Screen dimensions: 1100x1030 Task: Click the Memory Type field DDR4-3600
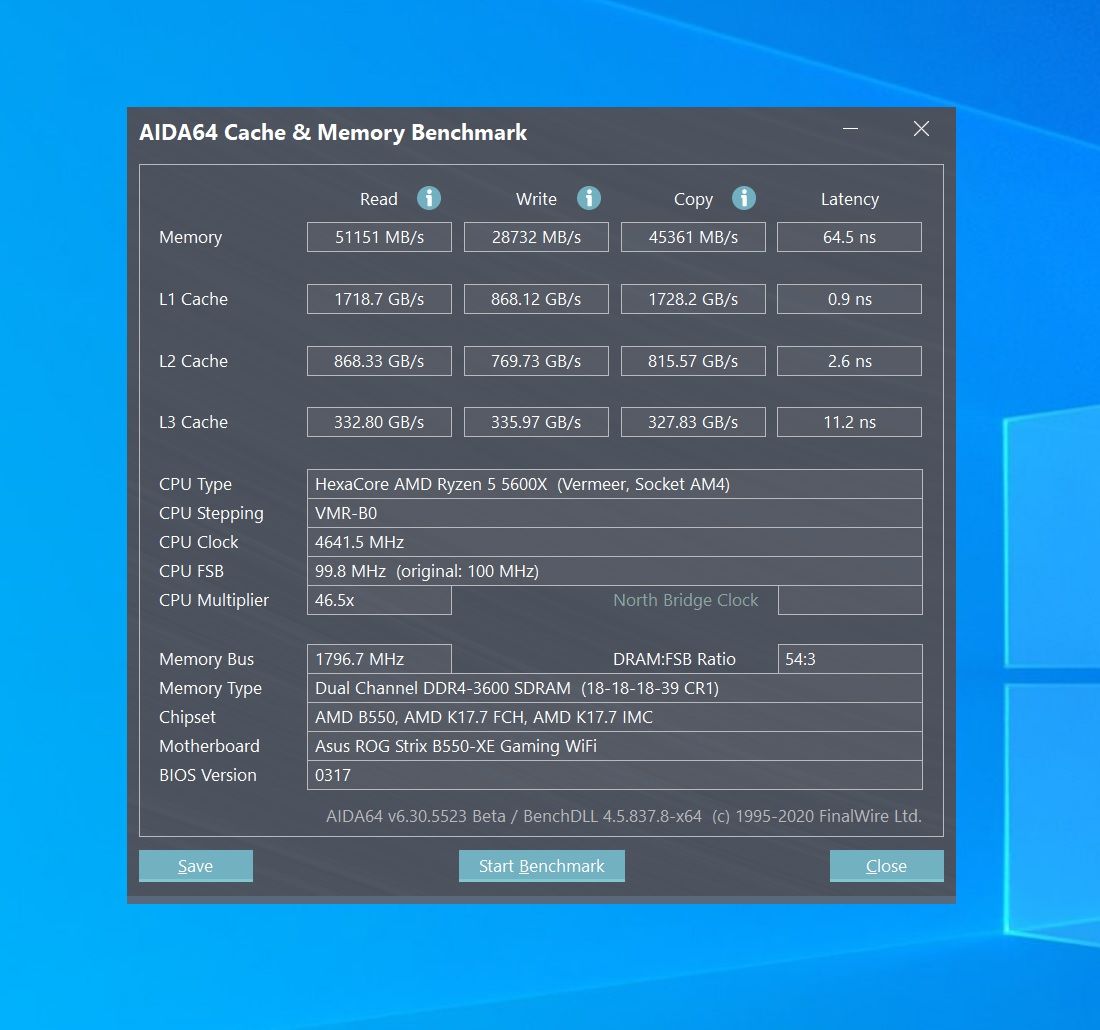[x=615, y=688]
